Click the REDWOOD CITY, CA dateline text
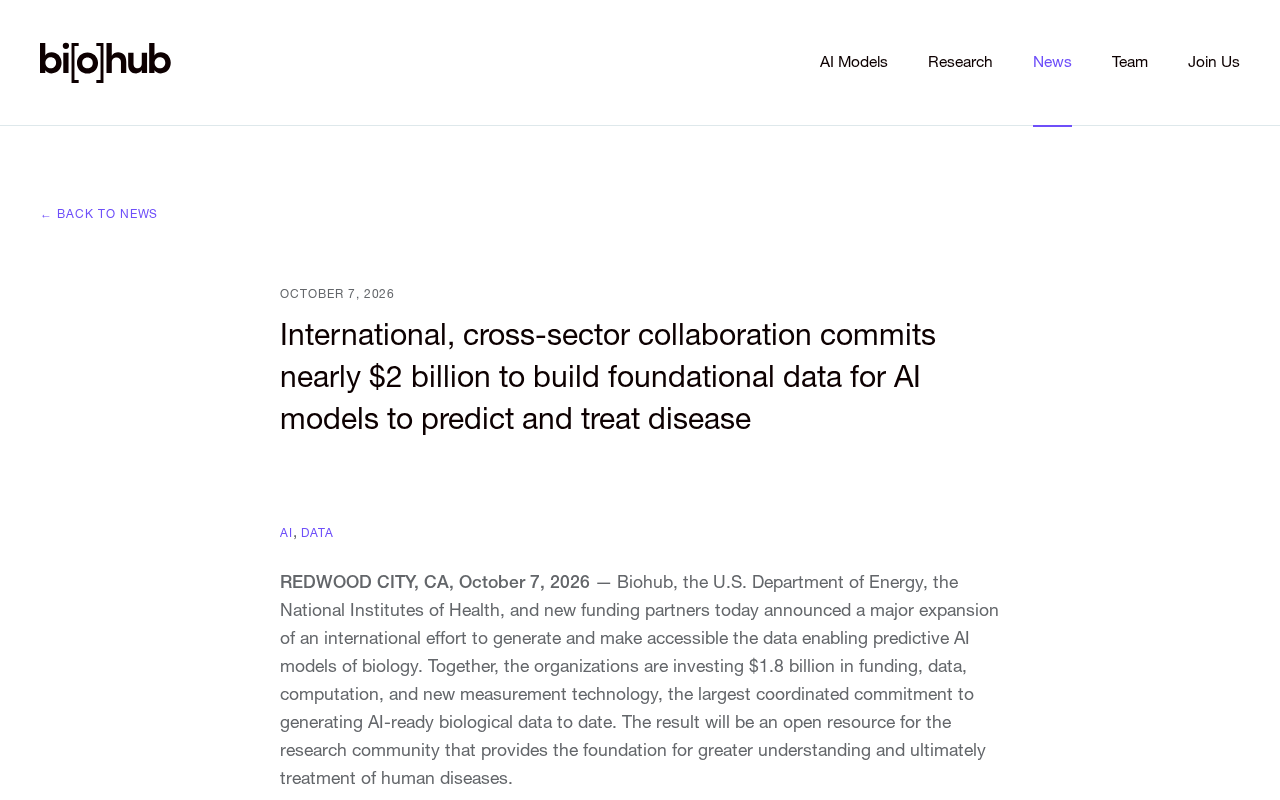Viewport: 1280px width, 800px height. 435,582
